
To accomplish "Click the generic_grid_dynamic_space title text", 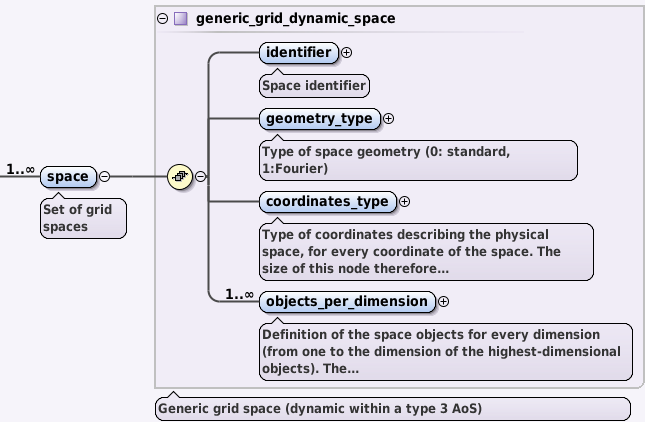I will pos(295,18).
